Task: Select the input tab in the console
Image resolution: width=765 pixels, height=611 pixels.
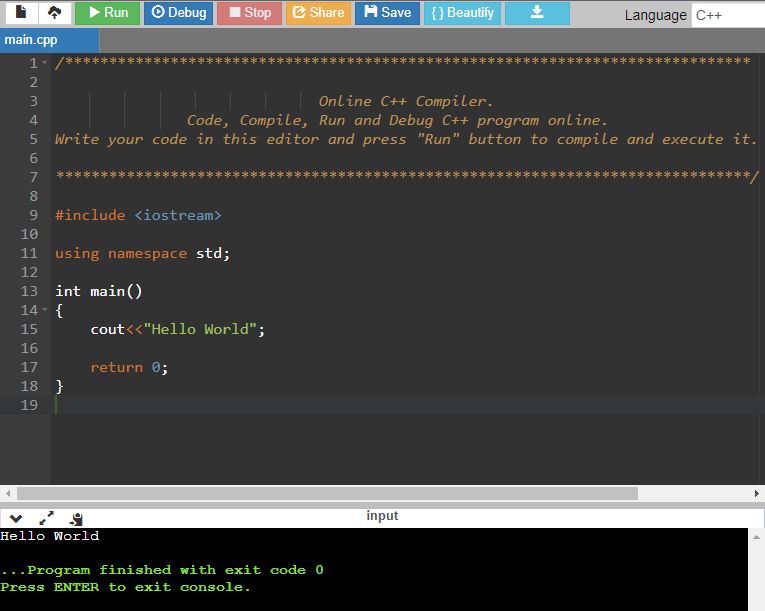Action: [x=382, y=516]
